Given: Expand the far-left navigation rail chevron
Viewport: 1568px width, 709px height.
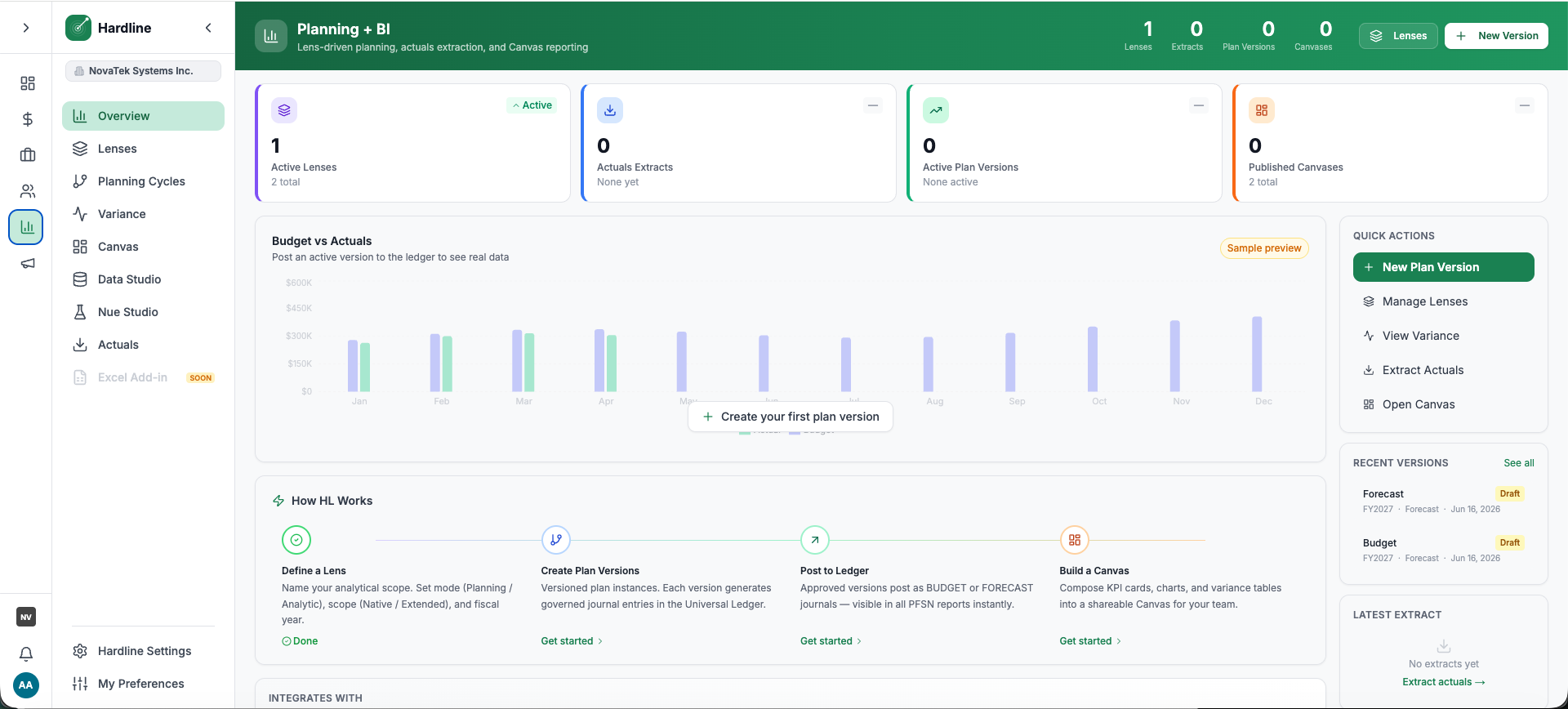Looking at the screenshot, I should tap(26, 28).
